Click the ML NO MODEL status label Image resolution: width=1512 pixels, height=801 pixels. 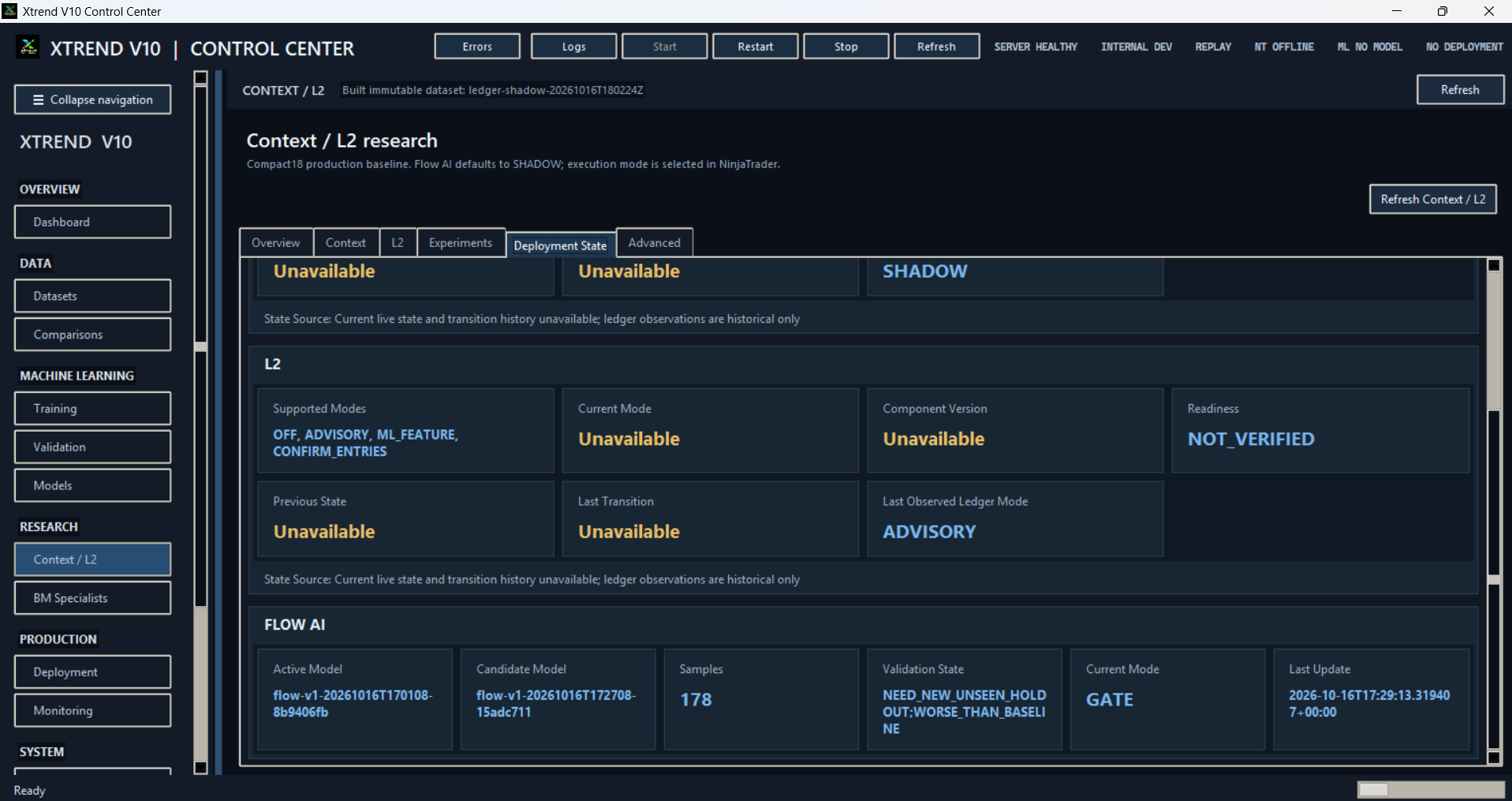pos(1370,47)
